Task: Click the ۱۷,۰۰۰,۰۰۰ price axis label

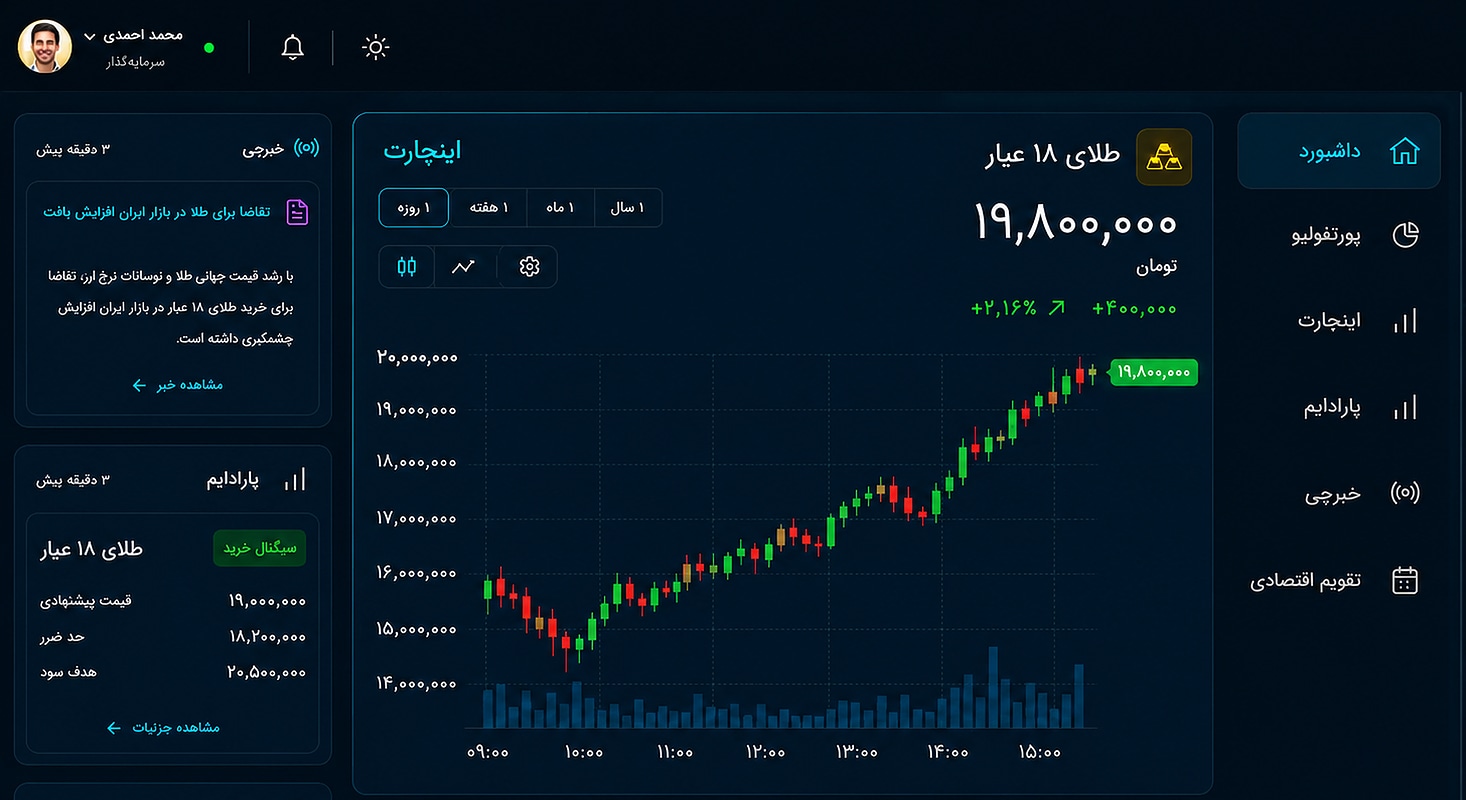Action: (x=417, y=518)
